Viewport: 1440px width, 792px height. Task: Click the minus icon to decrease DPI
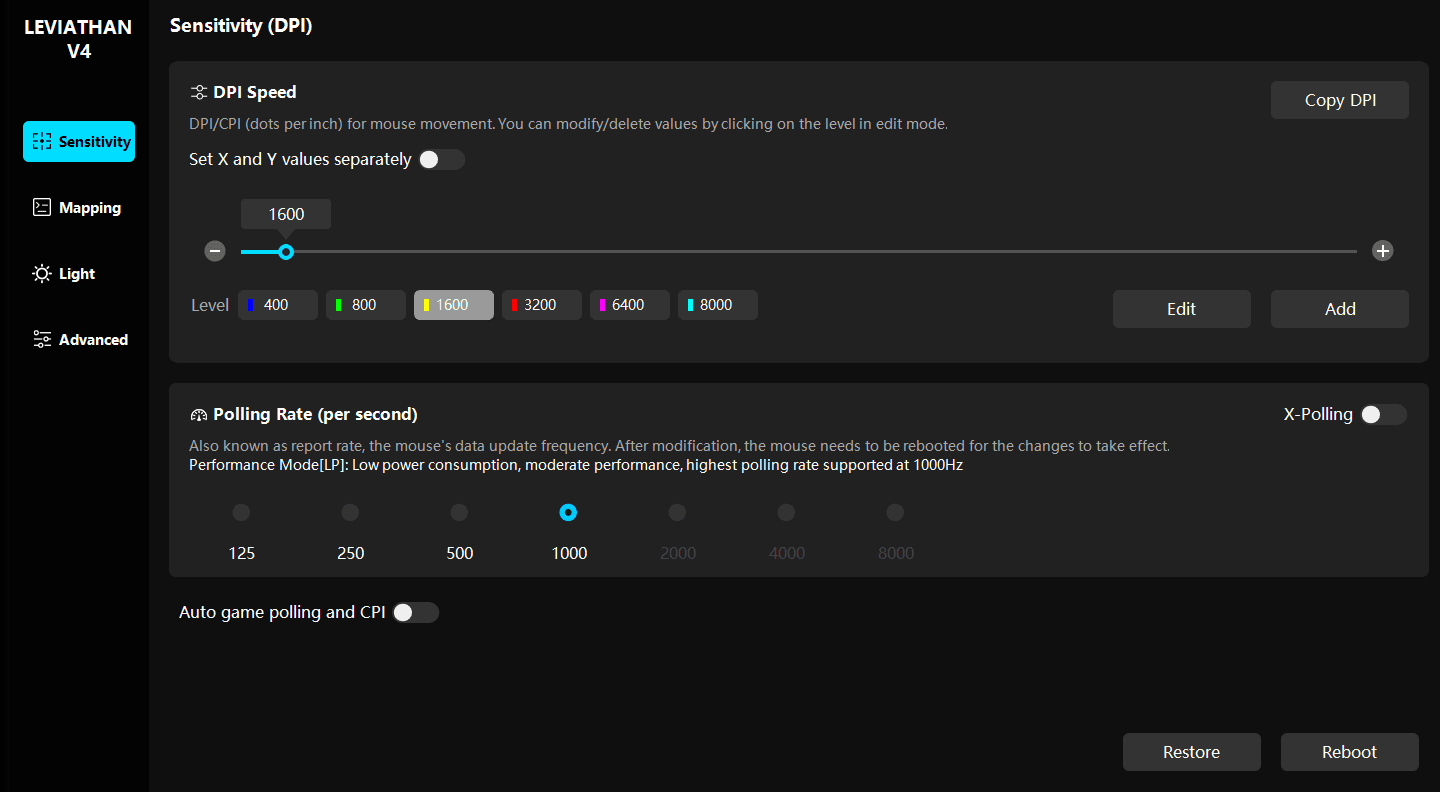coord(215,251)
